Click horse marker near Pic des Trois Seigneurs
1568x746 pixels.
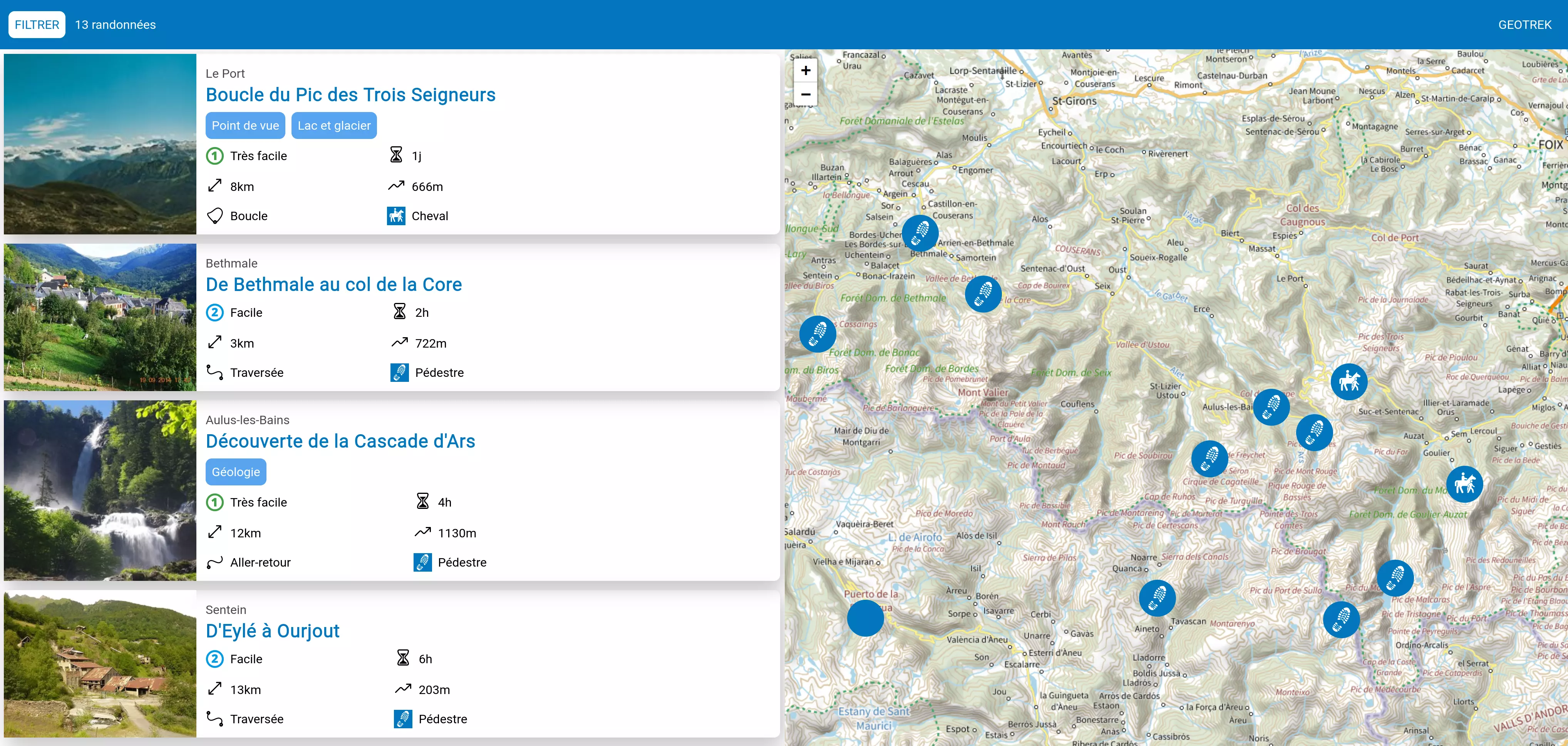pos(1349,381)
